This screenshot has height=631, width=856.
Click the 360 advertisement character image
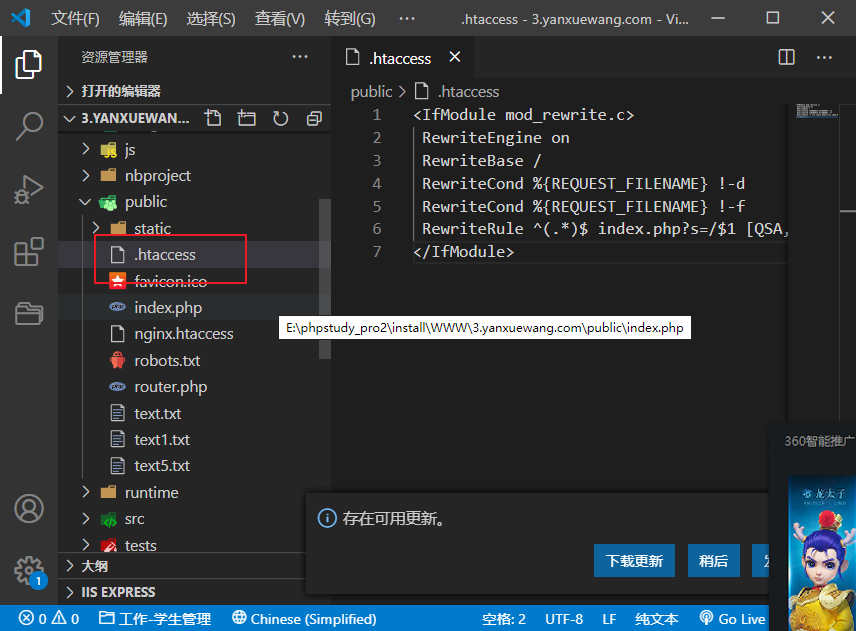(822, 552)
